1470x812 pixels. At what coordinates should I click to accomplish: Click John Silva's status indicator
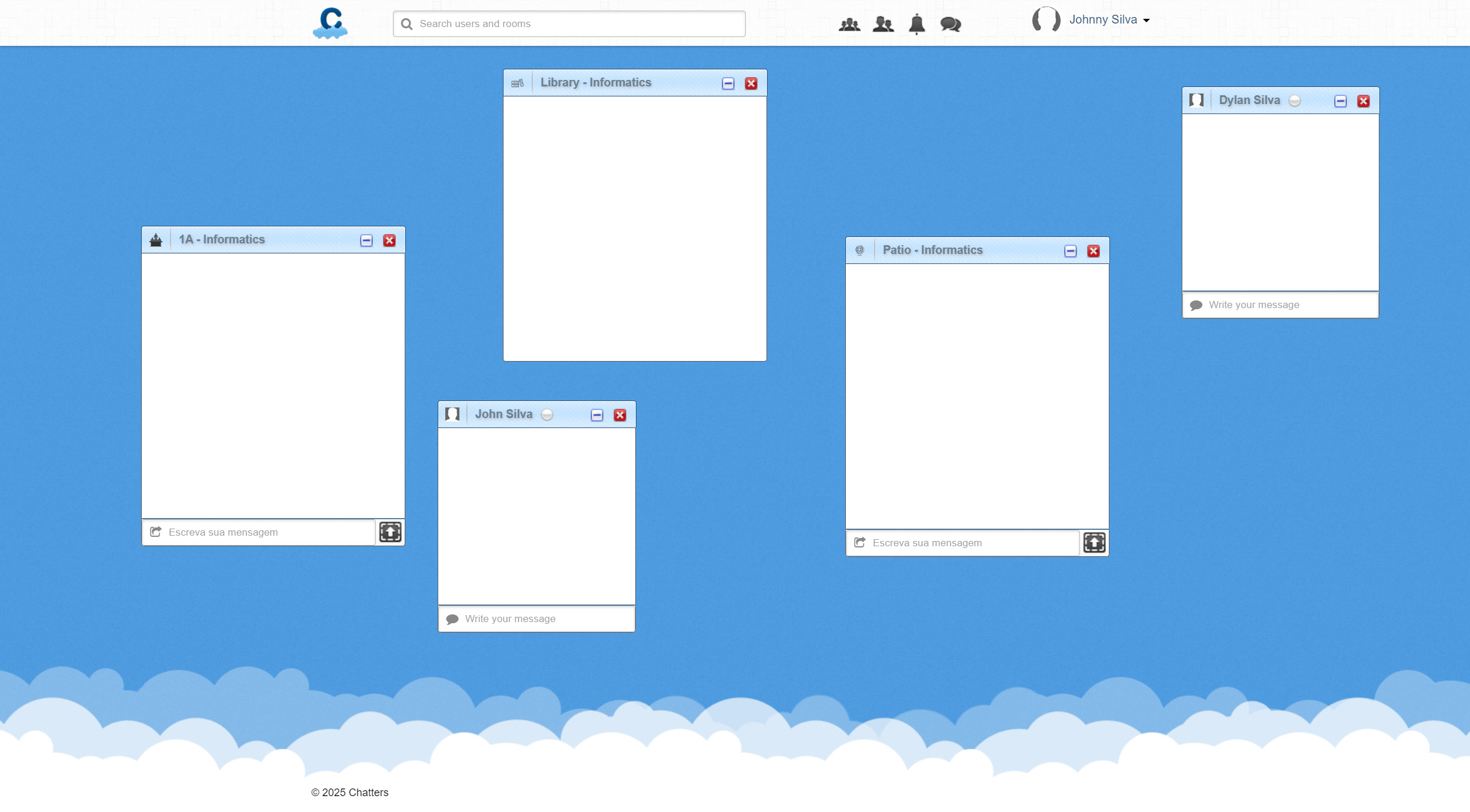(x=547, y=415)
